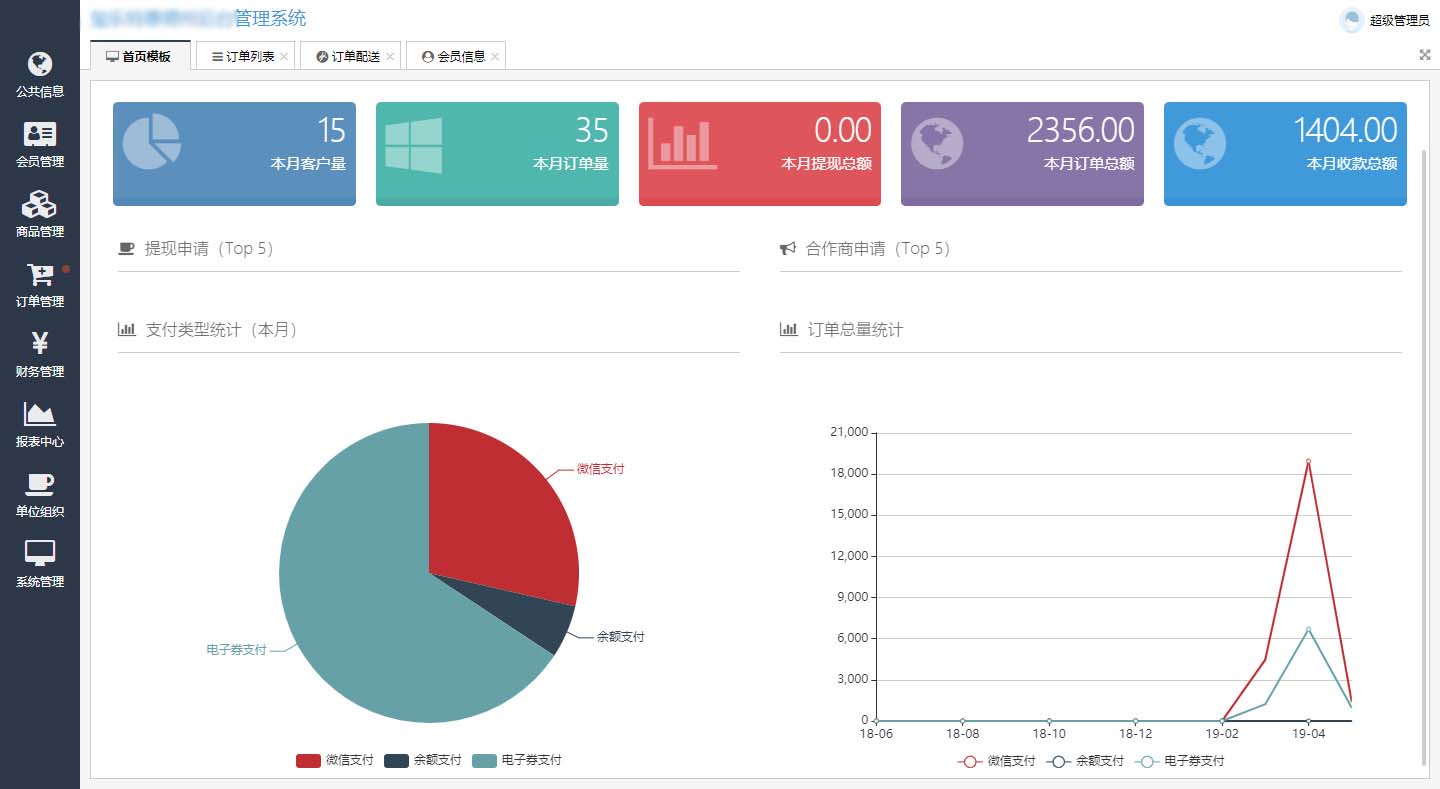Close the 订单配送 tab
This screenshot has height=789, width=1440.
390,57
